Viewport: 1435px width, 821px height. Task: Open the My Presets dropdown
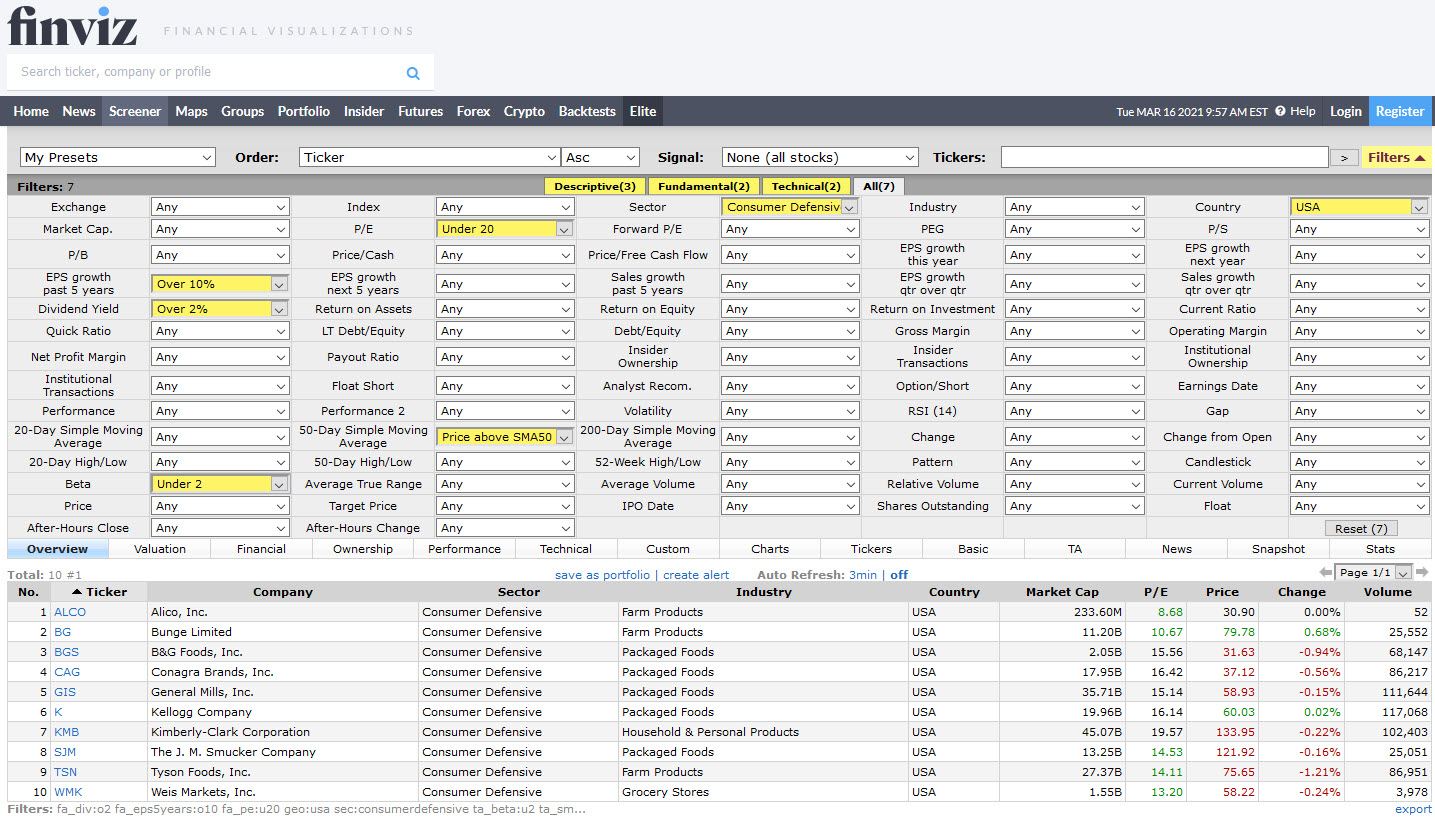pyautogui.click(x=118, y=157)
